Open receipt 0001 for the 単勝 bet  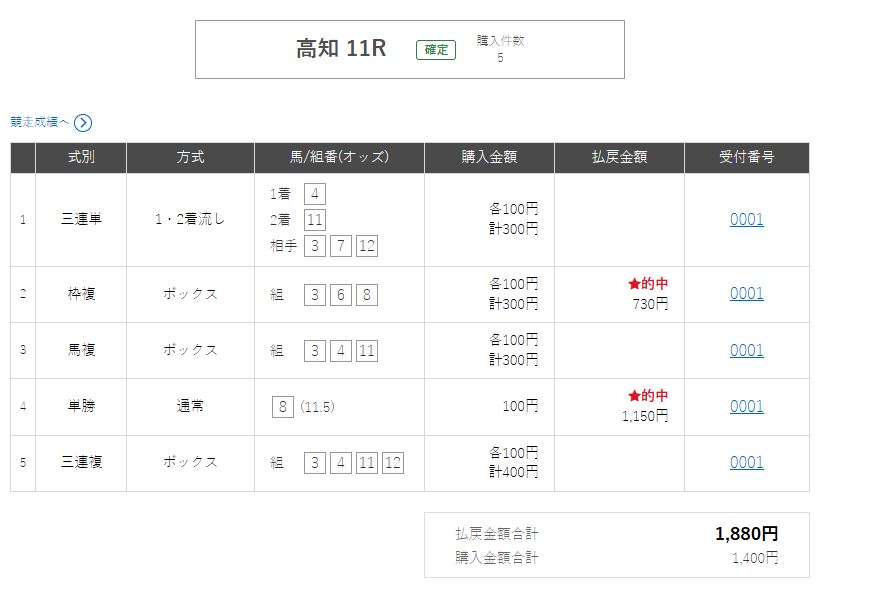(x=746, y=406)
